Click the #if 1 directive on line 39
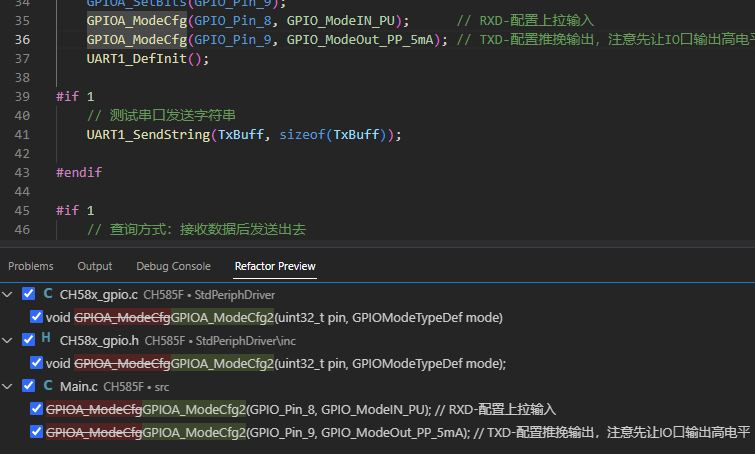Viewport: 755px width, 454px height. pos(75,97)
